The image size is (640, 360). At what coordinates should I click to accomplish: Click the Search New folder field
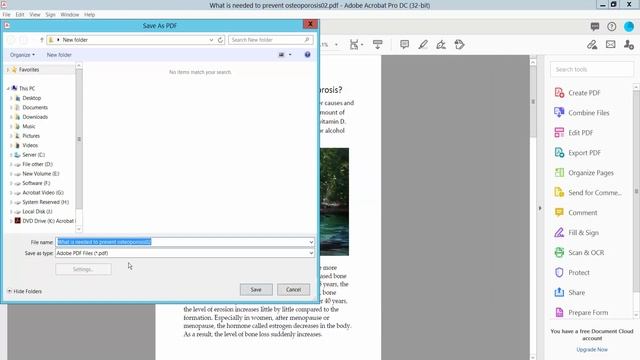[x=270, y=40]
